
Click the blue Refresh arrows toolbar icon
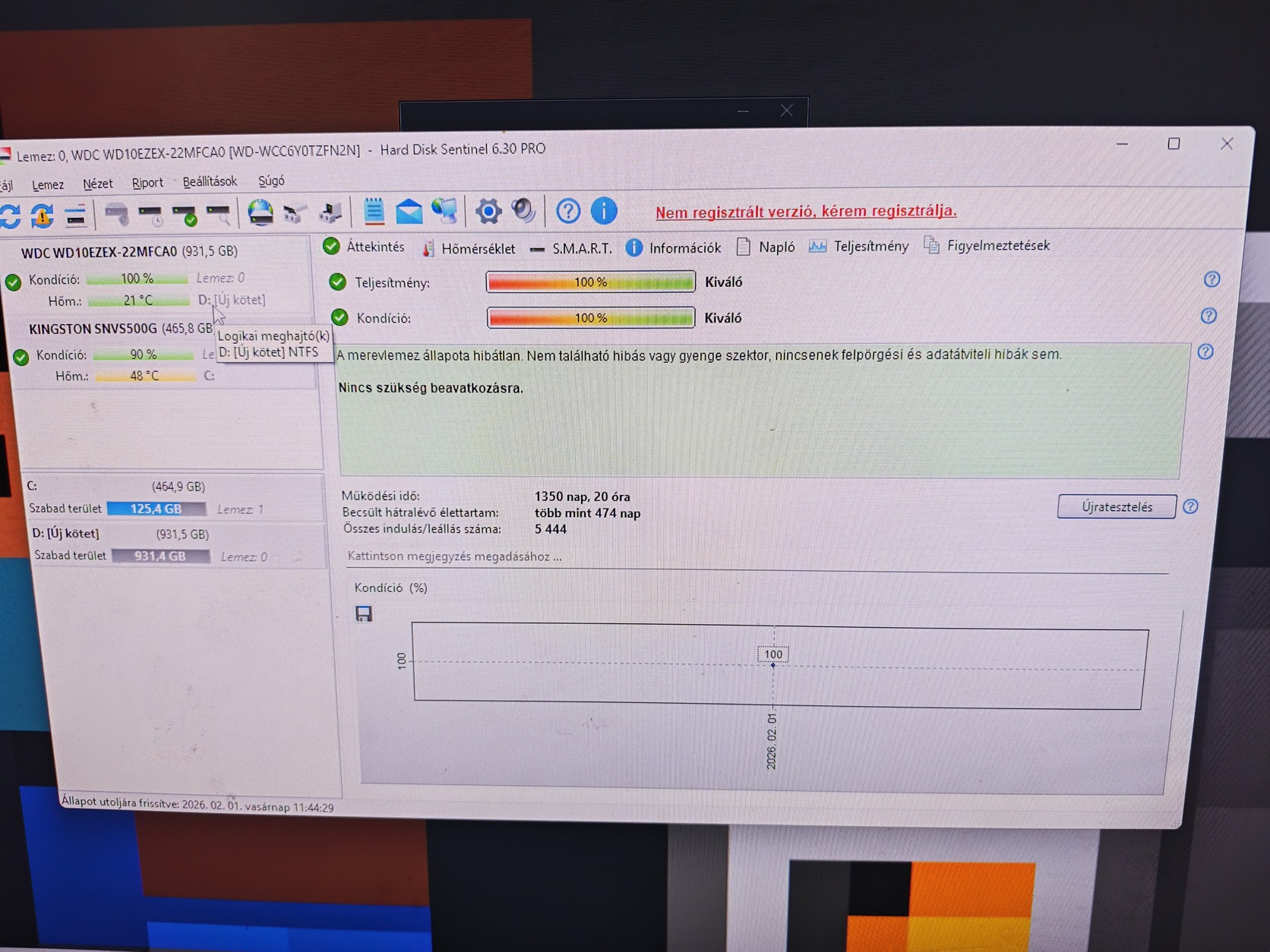pos(10,216)
